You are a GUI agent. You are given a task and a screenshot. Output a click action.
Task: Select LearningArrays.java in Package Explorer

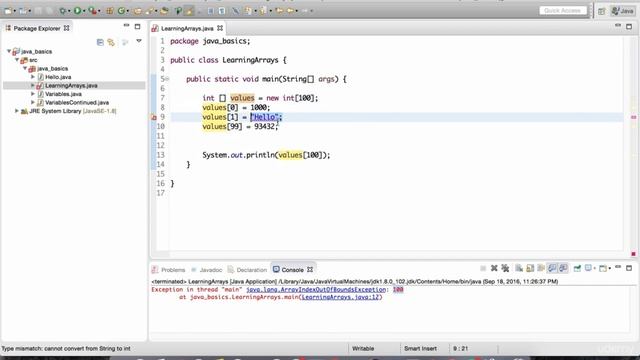coord(71,85)
